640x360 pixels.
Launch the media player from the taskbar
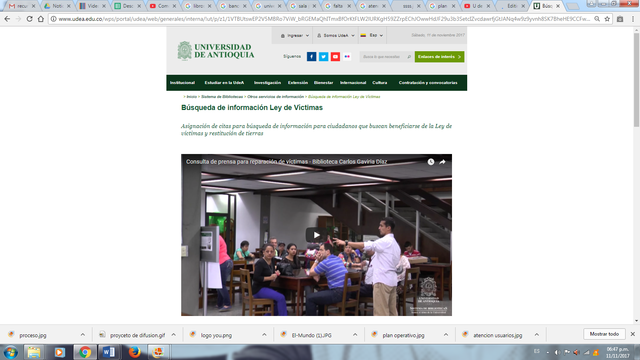coord(60,352)
